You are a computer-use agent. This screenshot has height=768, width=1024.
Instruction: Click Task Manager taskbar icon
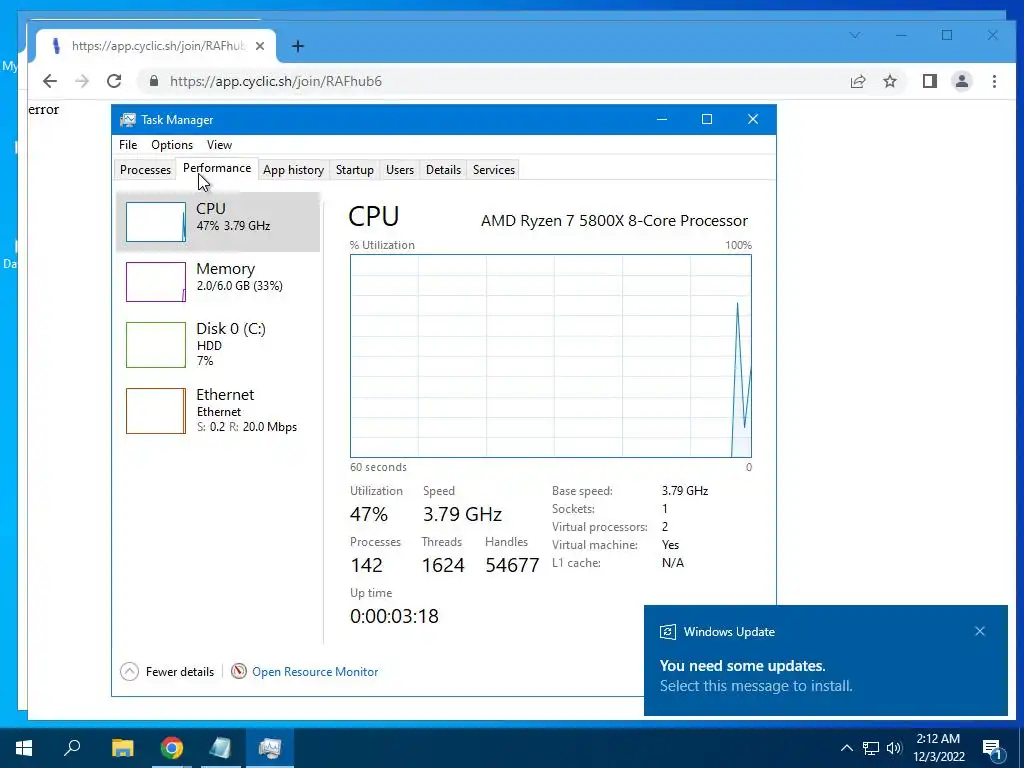click(x=270, y=748)
